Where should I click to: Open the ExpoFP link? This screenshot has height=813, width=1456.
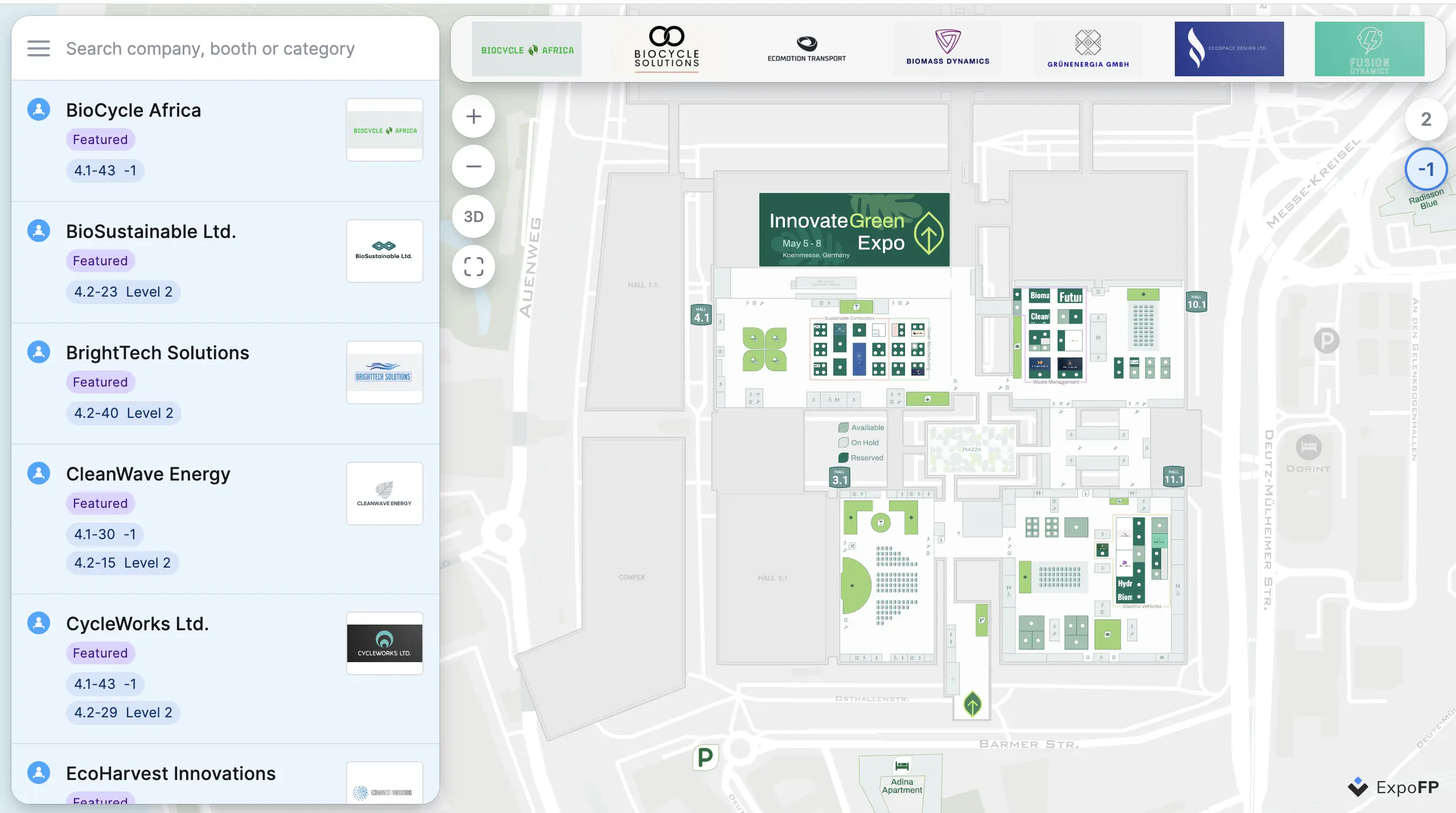[1393, 787]
